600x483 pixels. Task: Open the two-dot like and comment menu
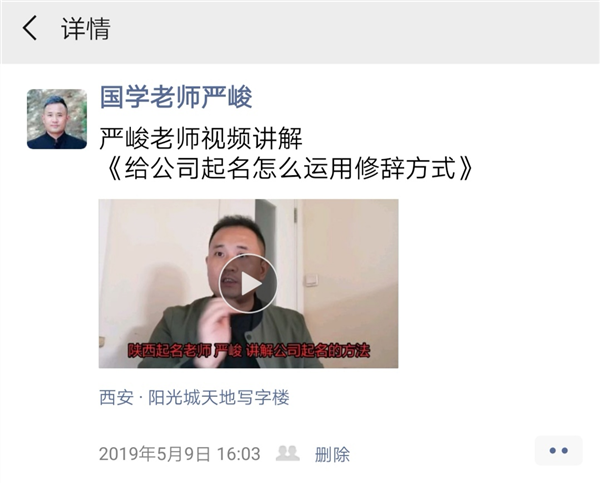click(558, 450)
